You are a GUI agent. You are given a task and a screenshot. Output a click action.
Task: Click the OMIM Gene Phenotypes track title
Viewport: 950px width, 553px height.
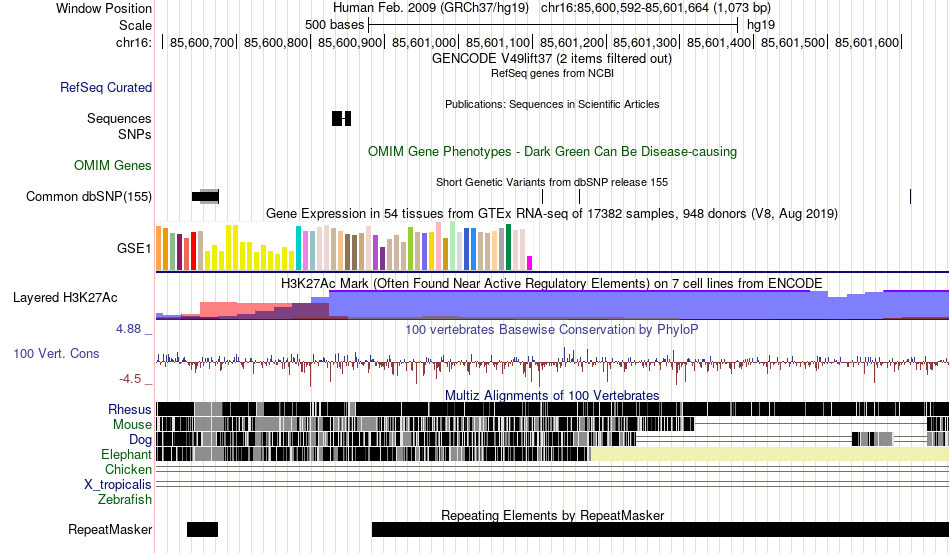point(553,151)
